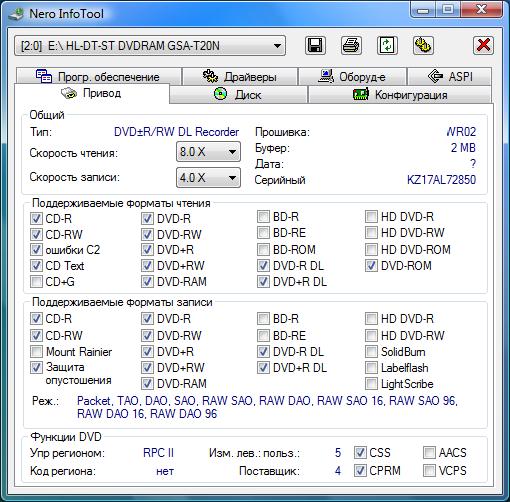Click the yellow gears settings icon
The image size is (510, 502).
423,45
